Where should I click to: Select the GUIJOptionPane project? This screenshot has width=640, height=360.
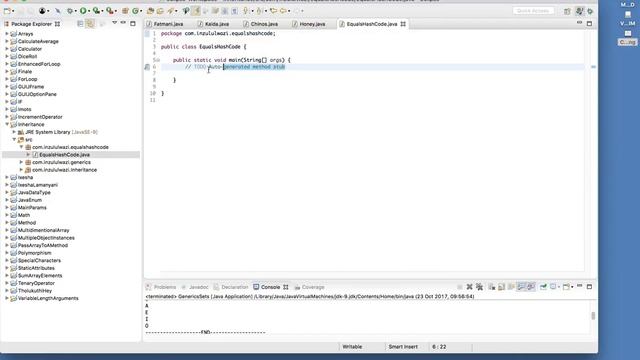pos(37,94)
